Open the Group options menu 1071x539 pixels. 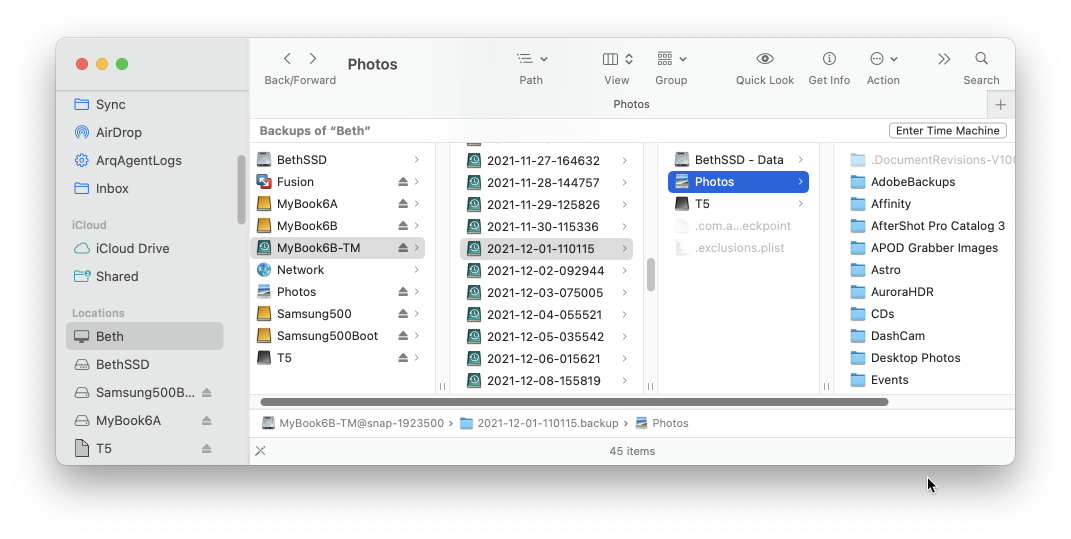(x=671, y=59)
